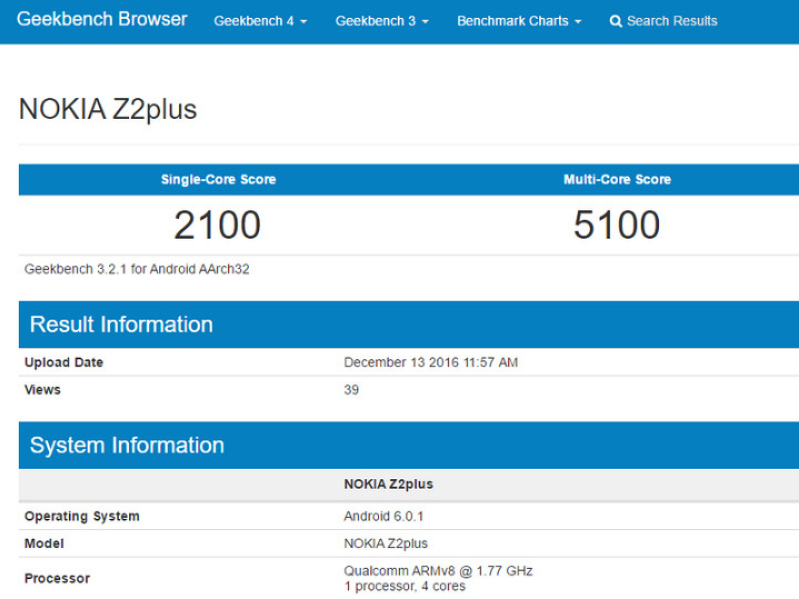Select the December 13 2016 11:57 AM value
Image resolution: width=799 pixels, height=599 pixels.
pos(431,362)
